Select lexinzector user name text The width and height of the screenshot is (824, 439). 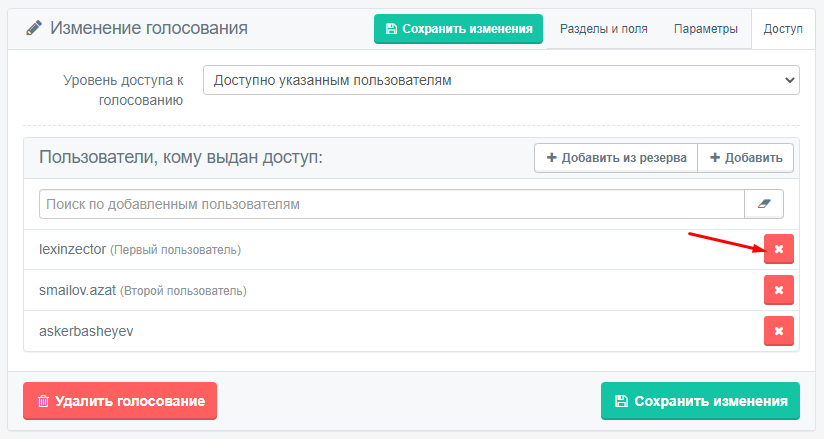point(73,249)
